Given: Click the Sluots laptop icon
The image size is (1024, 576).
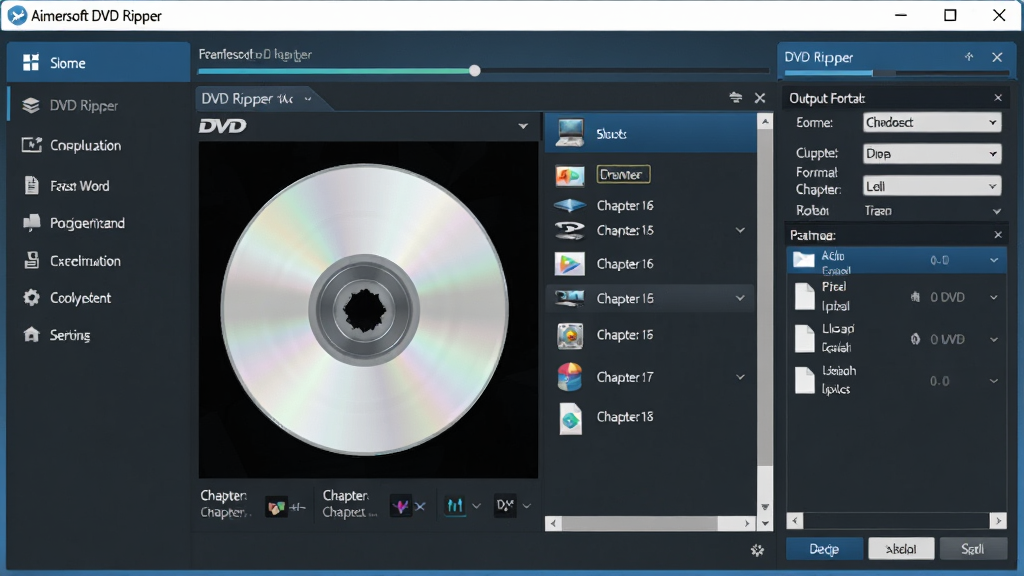Looking at the screenshot, I should point(569,133).
